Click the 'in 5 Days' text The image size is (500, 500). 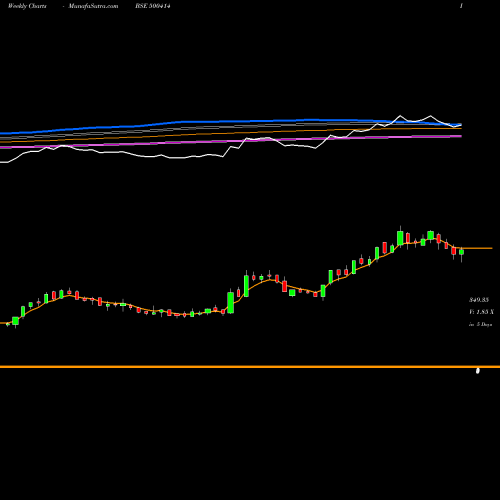coord(480,324)
